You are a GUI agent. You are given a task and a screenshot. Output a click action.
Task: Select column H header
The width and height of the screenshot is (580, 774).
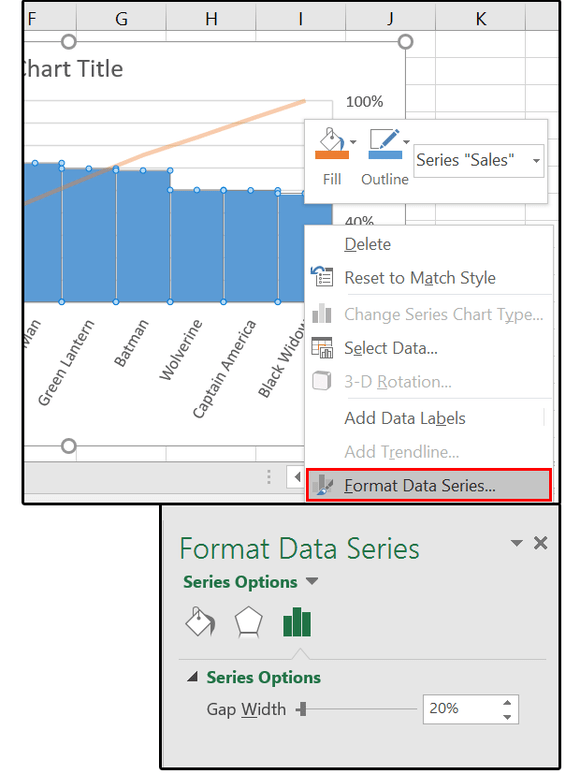click(211, 19)
